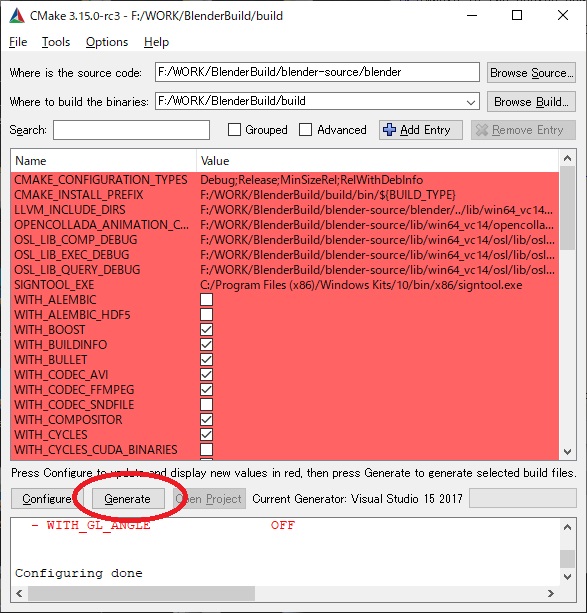This screenshot has height=613, width=587.
Task: Select the SIGNTOOL_EXE entry name
Action: [x=54, y=285]
